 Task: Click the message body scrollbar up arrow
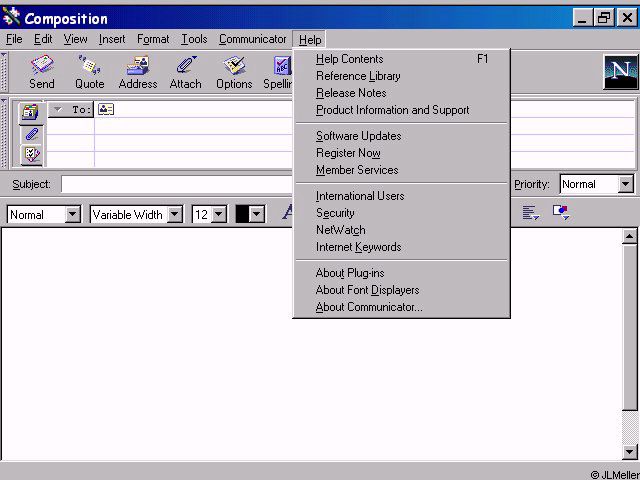[629, 236]
